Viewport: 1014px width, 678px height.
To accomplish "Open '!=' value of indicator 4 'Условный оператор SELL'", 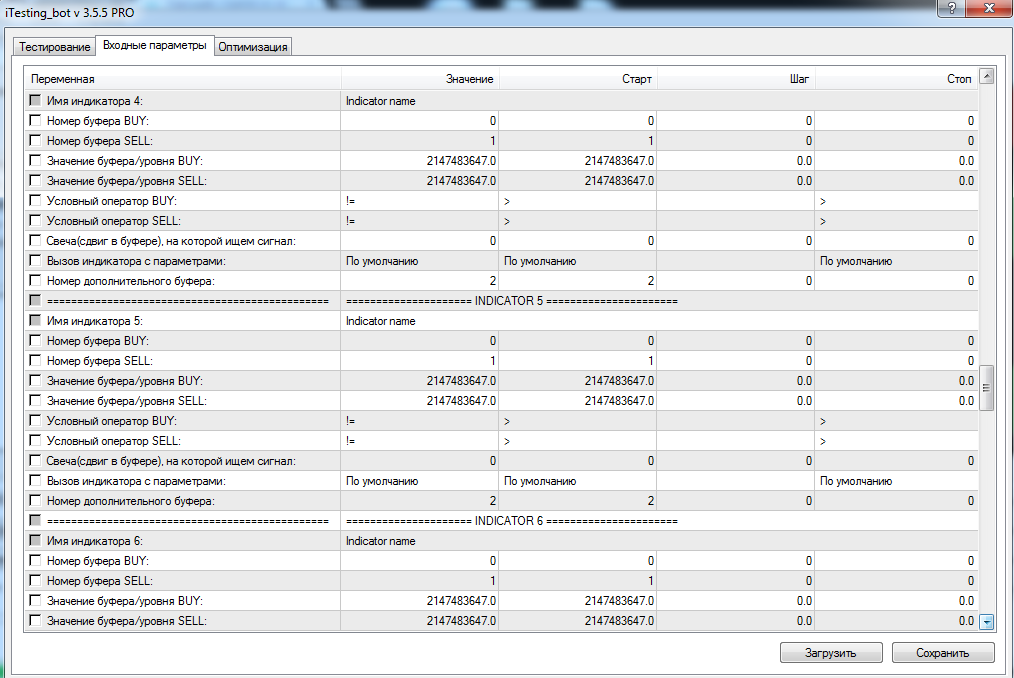I will pyautogui.click(x=351, y=221).
